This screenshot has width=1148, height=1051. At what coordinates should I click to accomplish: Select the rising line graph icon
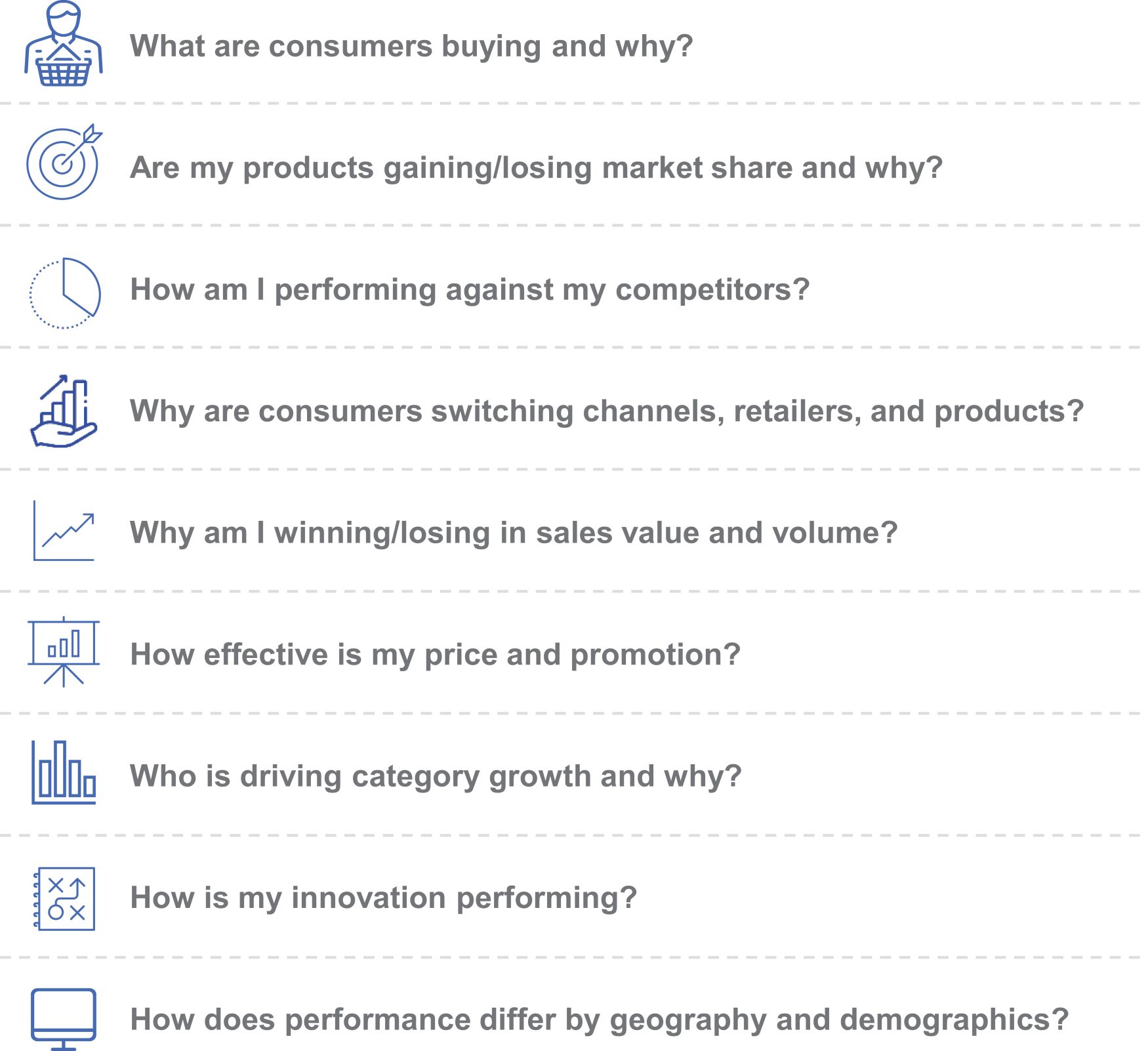[x=64, y=530]
